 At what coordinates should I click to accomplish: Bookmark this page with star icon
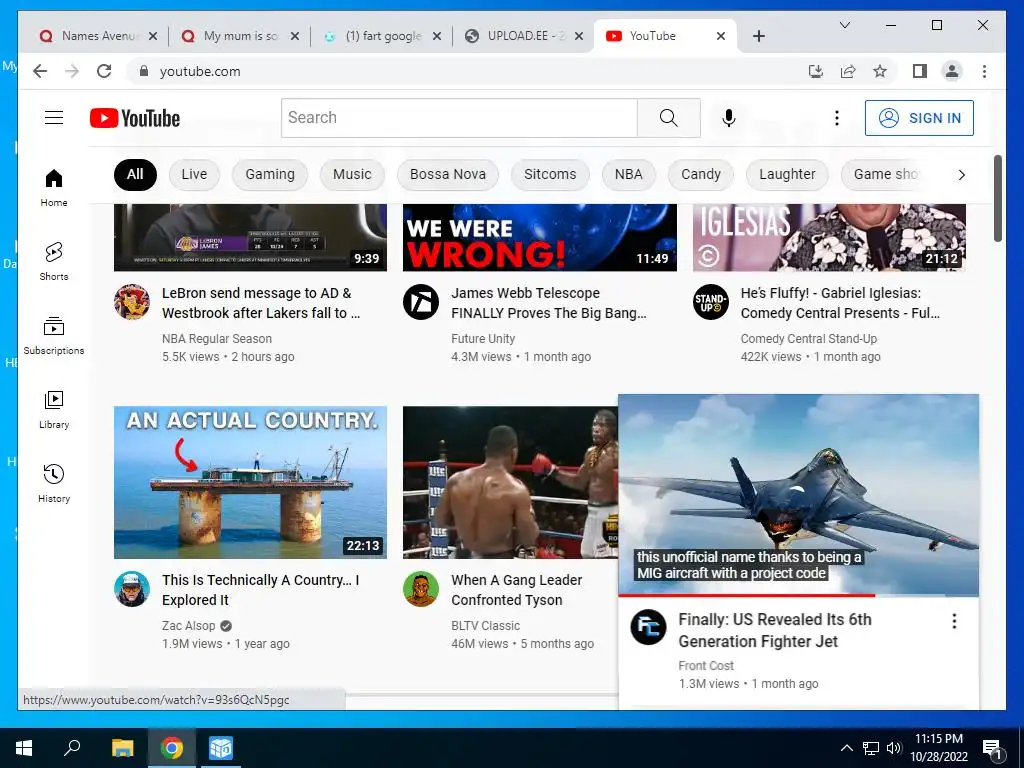click(x=880, y=71)
